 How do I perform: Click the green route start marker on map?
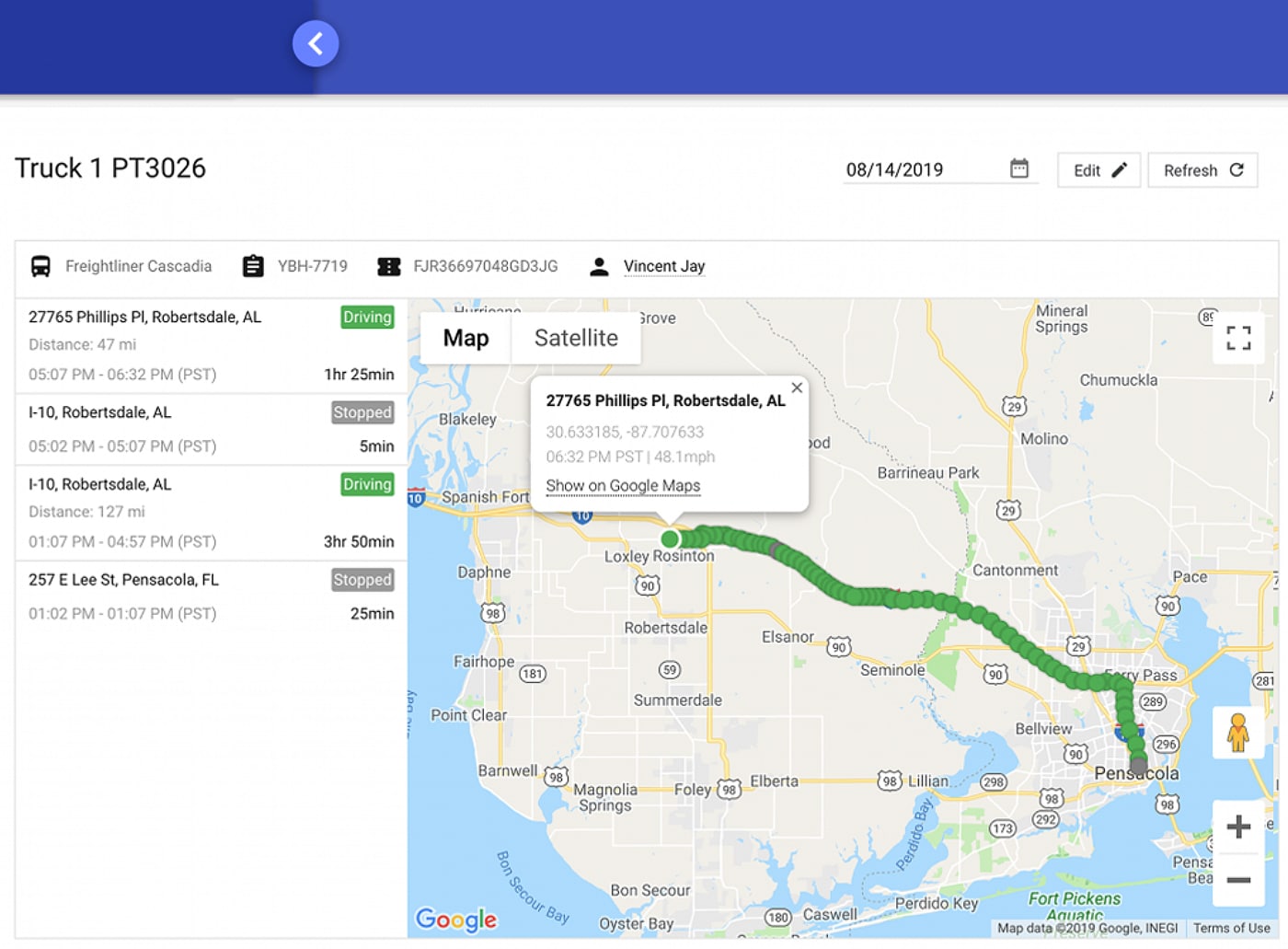coord(671,538)
